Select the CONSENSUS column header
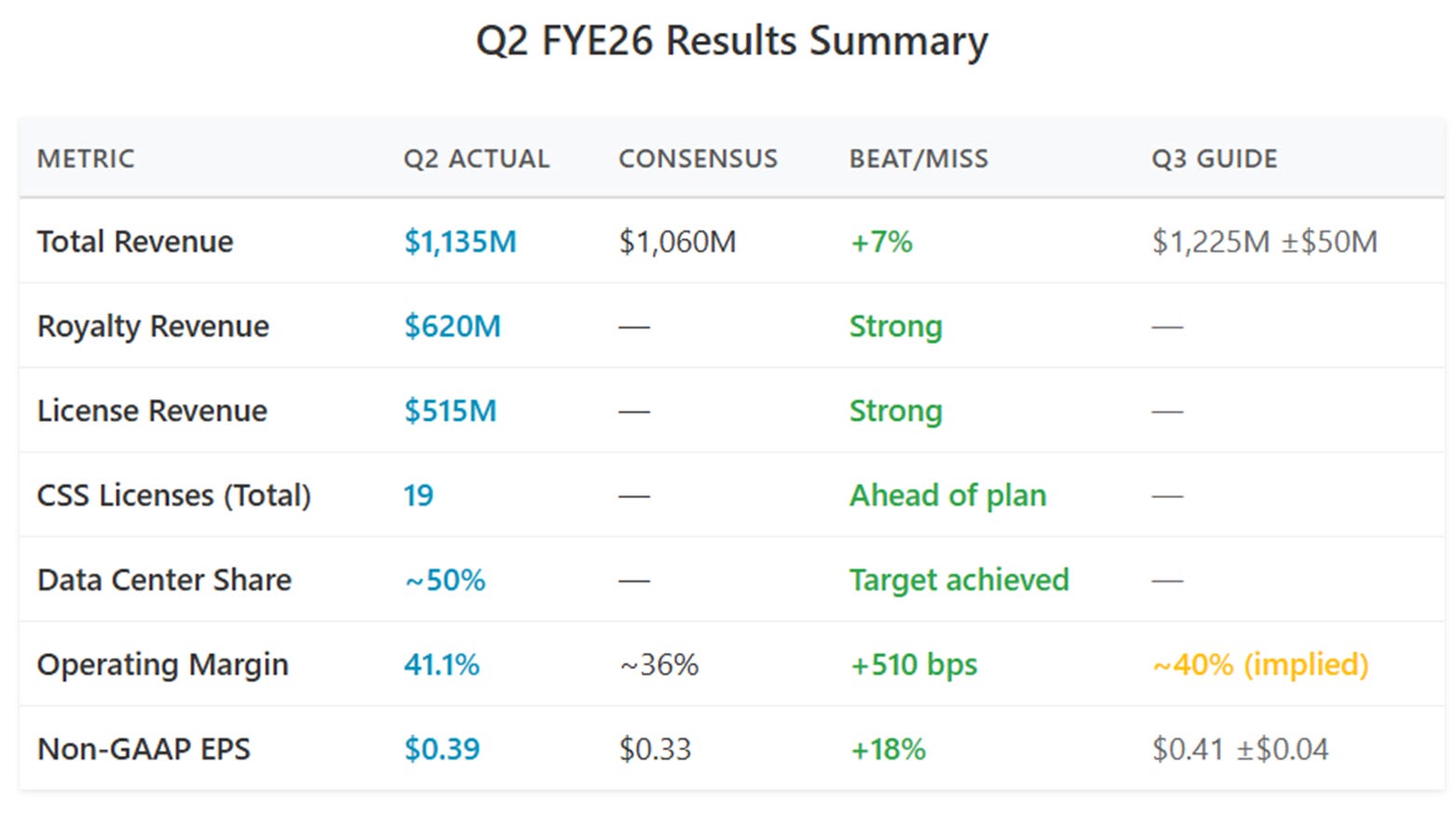 coord(698,159)
